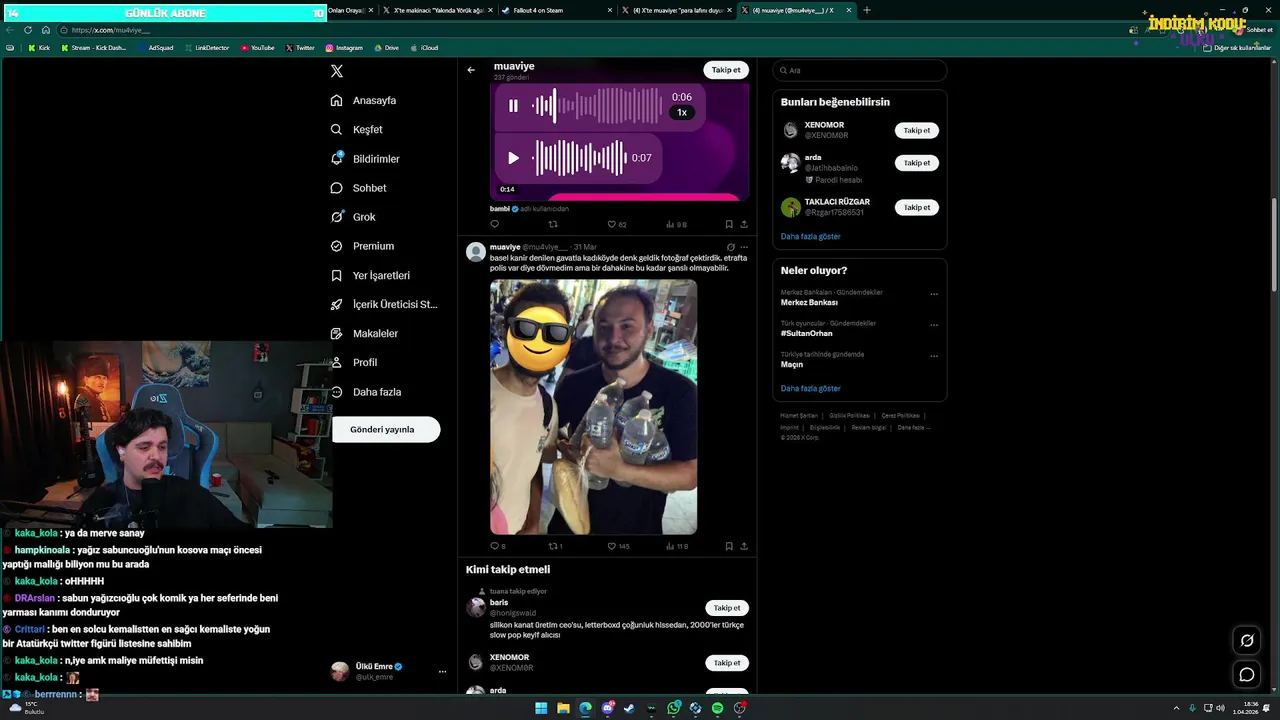Open Daha fazla göster under suggestions
The height and width of the screenshot is (720, 1280).
pos(810,237)
